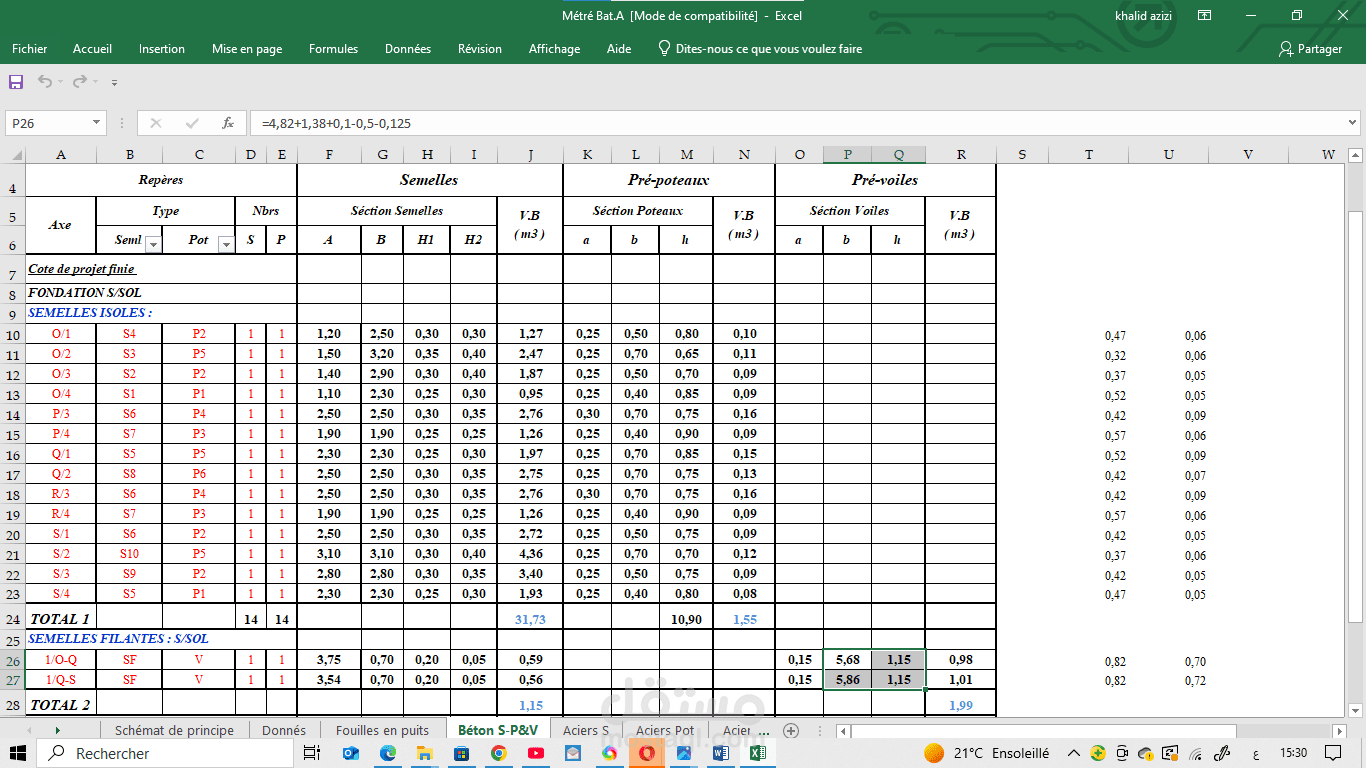Open YouTube icon in the taskbar

click(536, 753)
